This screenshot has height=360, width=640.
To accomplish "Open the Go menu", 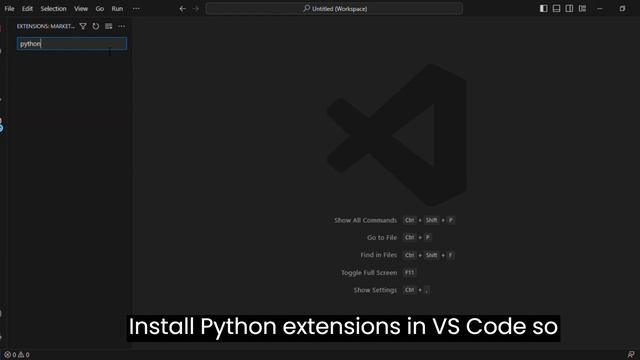I will pos(100,9).
